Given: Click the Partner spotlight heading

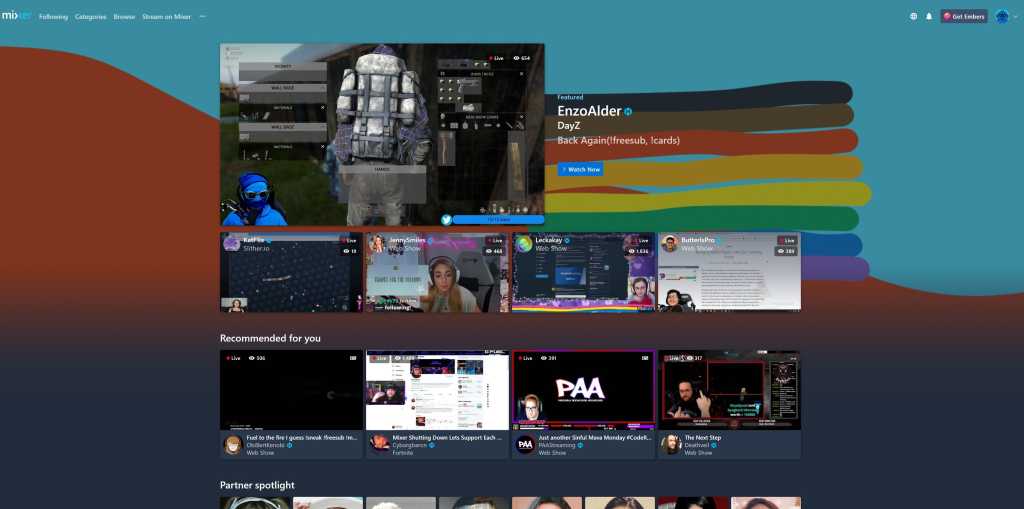Looking at the screenshot, I should pyautogui.click(x=257, y=485).
